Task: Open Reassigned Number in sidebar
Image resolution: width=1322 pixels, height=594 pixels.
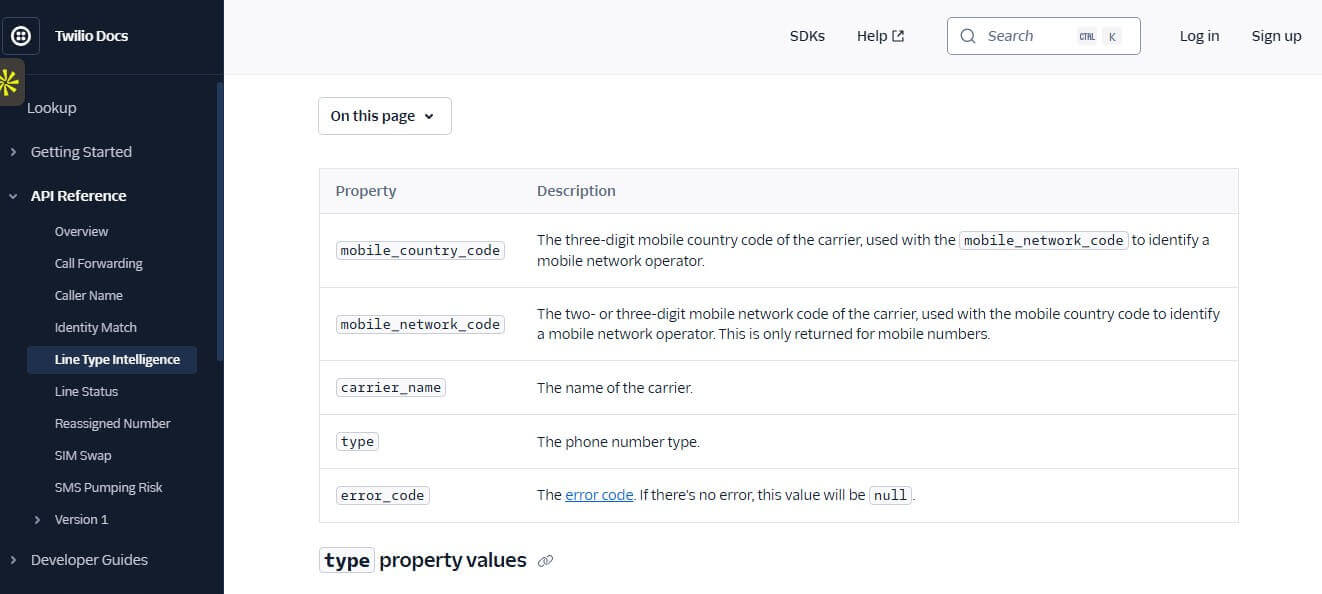Action: 112,424
